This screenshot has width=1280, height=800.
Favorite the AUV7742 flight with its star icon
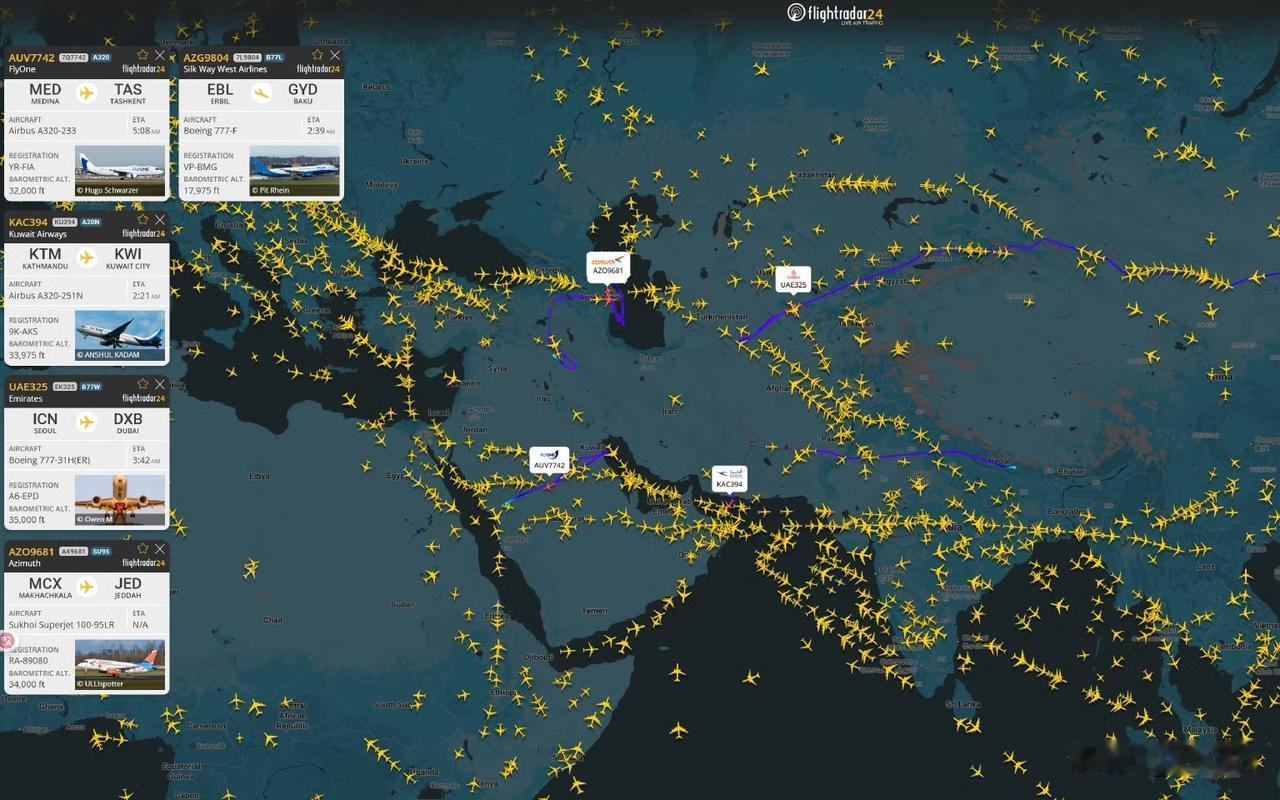pyautogui.click(x=143, y=55)
